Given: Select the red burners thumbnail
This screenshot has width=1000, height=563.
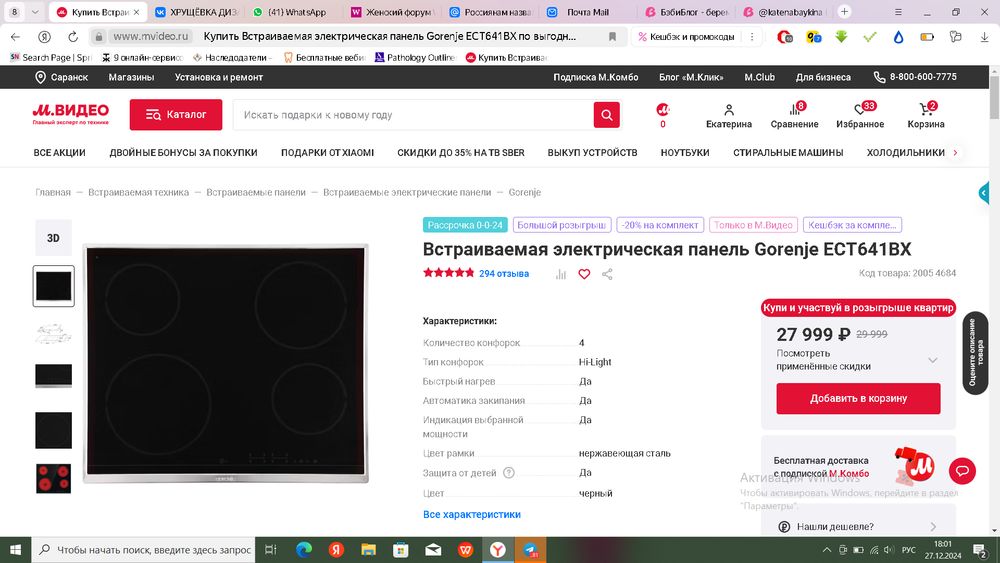Looking at the screenshot, I should click(x=54, y=478).
